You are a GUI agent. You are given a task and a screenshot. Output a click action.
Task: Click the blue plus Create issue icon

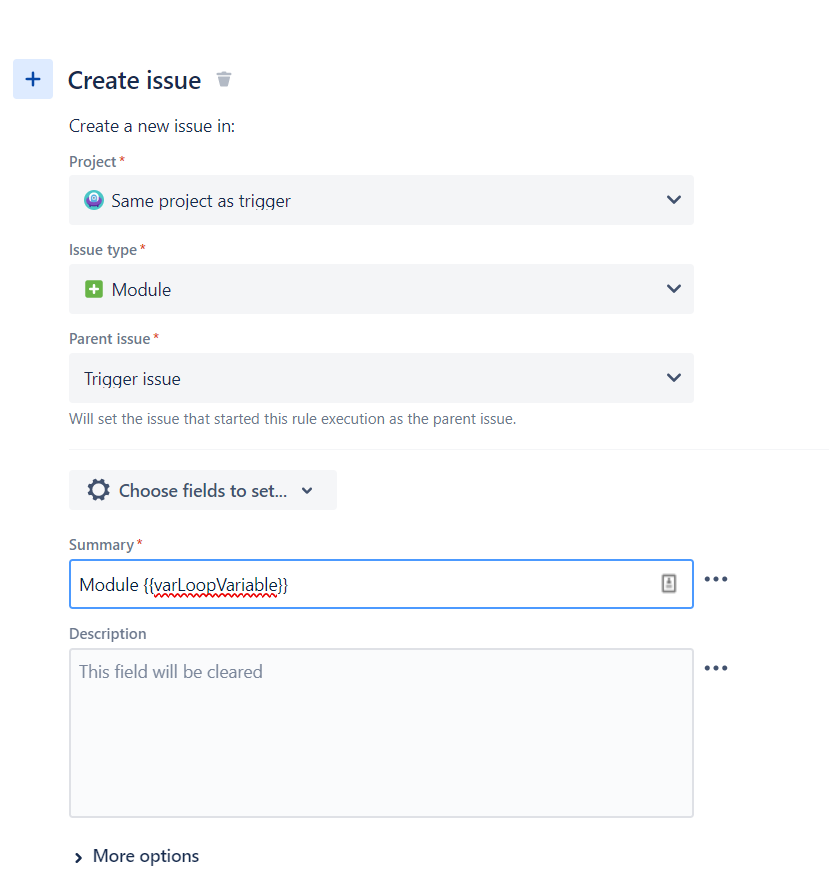[33, 79]
